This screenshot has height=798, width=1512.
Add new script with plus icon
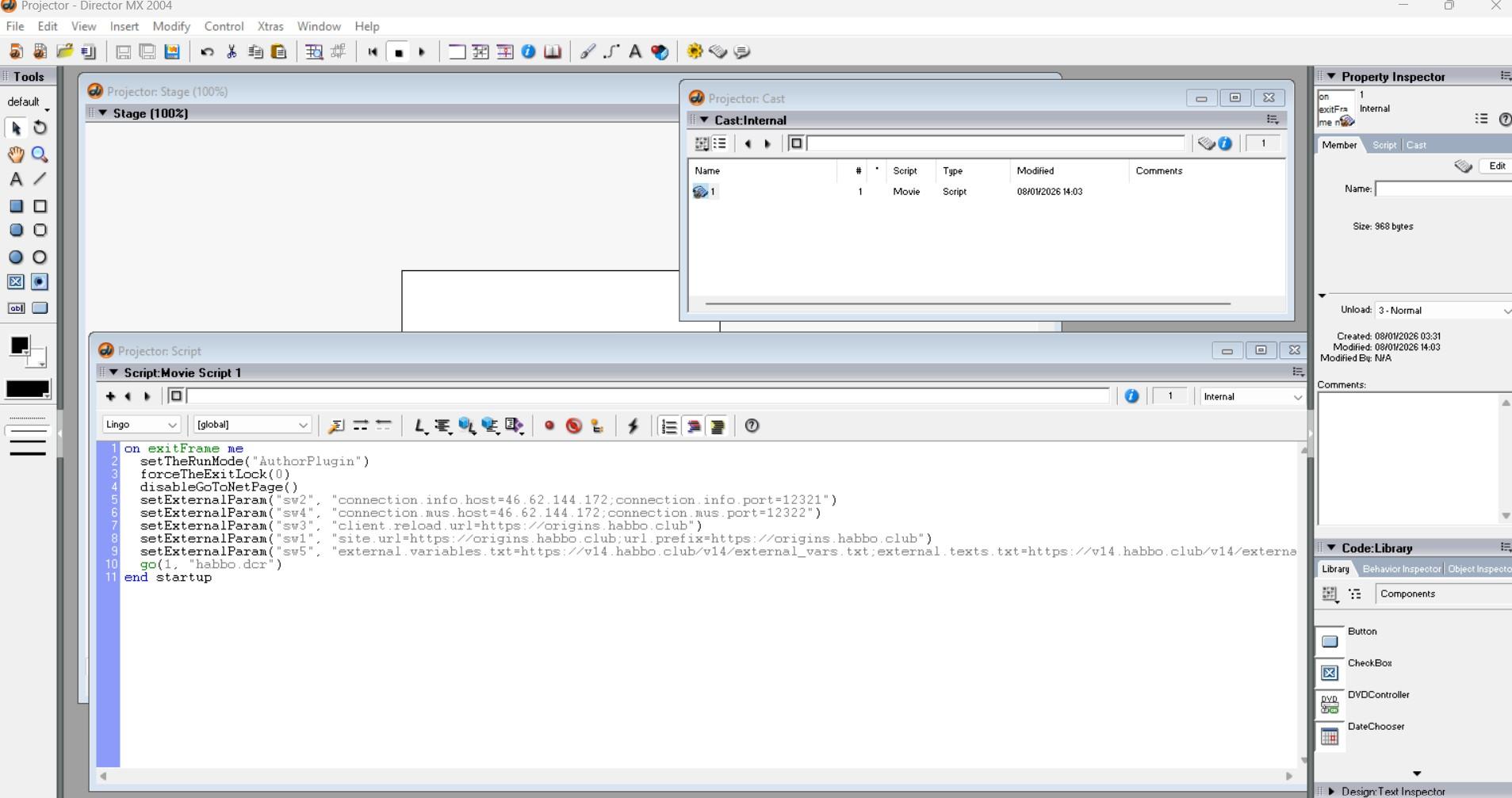point(110,396)
